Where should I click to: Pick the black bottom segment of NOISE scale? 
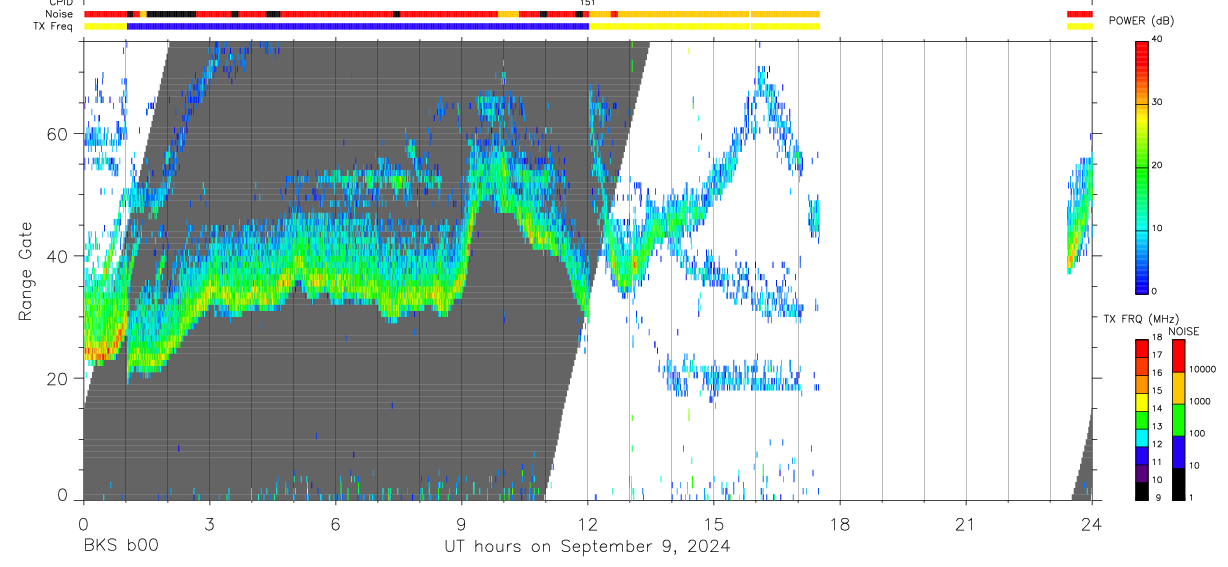(x=1178, y=484)
